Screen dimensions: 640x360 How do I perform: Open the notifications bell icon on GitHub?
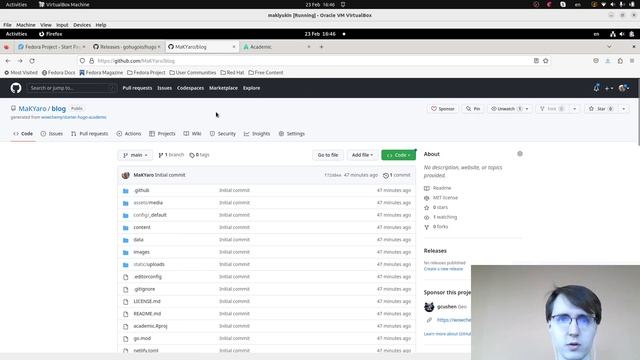click(596, 88)
